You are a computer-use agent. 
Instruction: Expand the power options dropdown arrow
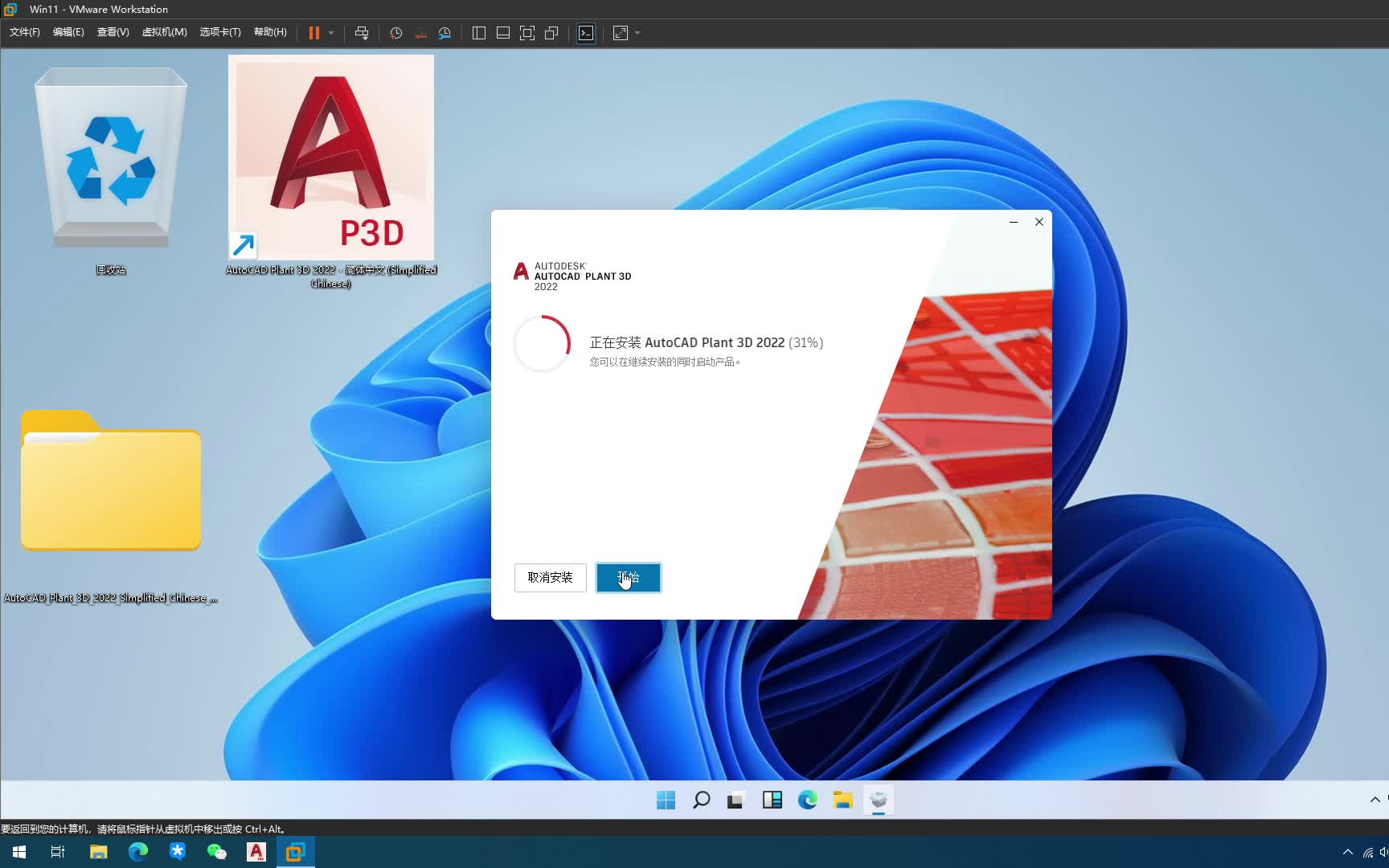coord(331,33)
